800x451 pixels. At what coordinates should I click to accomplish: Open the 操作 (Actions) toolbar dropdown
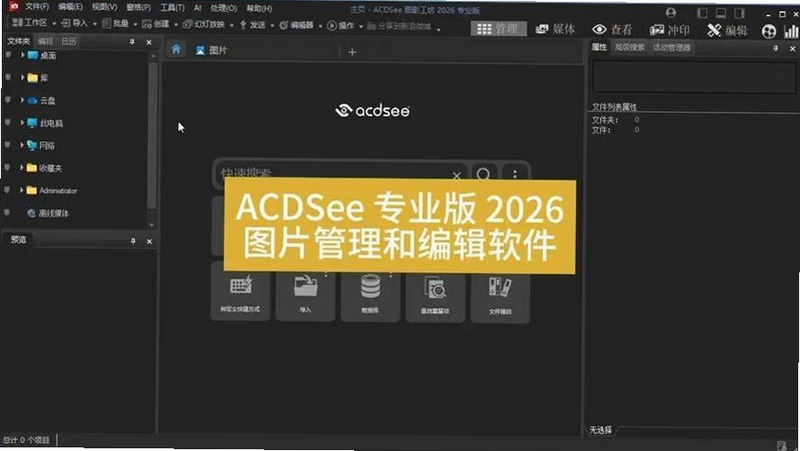pos(345,26)
